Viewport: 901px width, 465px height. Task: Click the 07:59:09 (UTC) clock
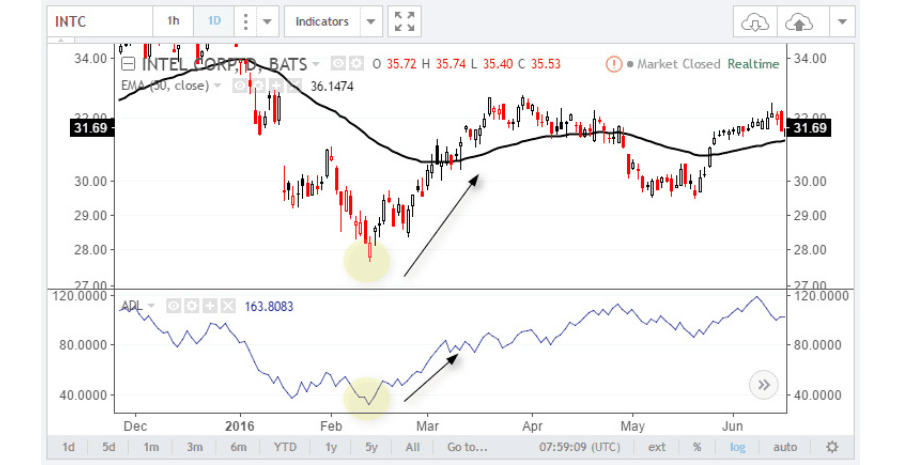pyautogui.click(x=580, y=447)
